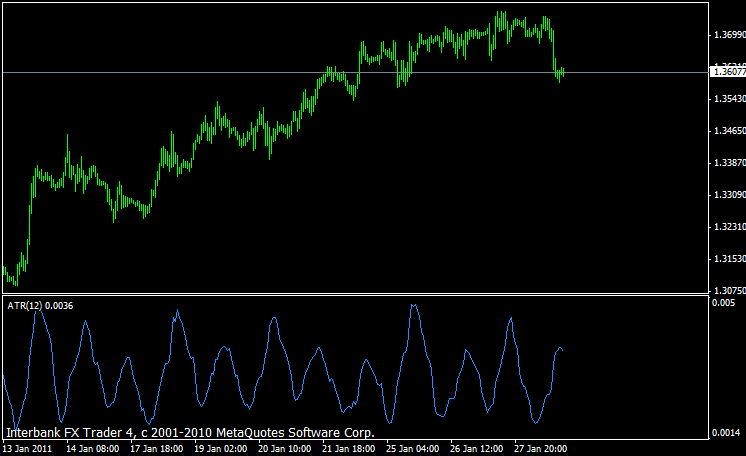Click the end of the blue ATR line
Viewport: 746px width, 456px height.
(562, 350)
